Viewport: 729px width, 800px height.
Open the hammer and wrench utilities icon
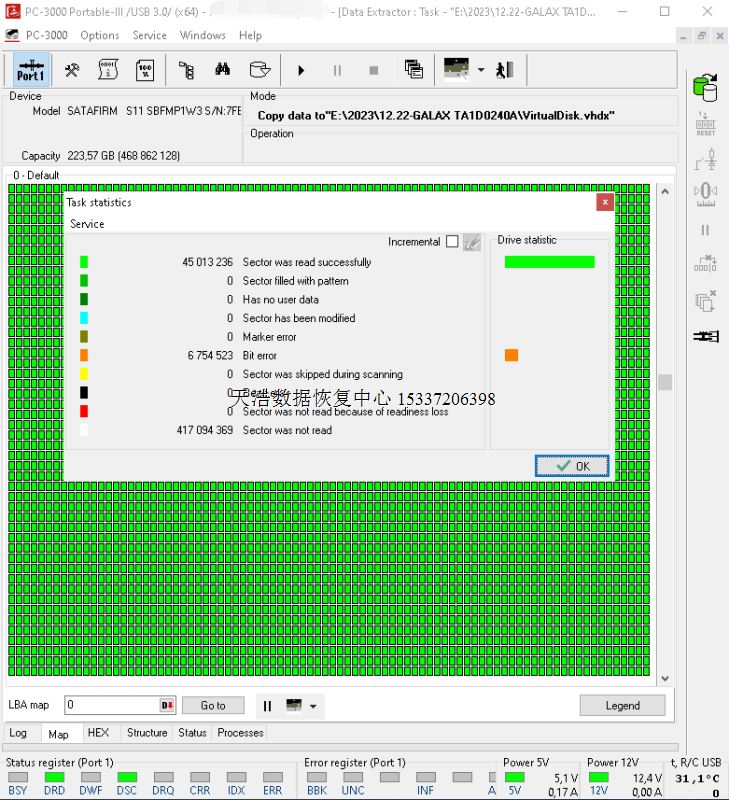coord(72,70)
